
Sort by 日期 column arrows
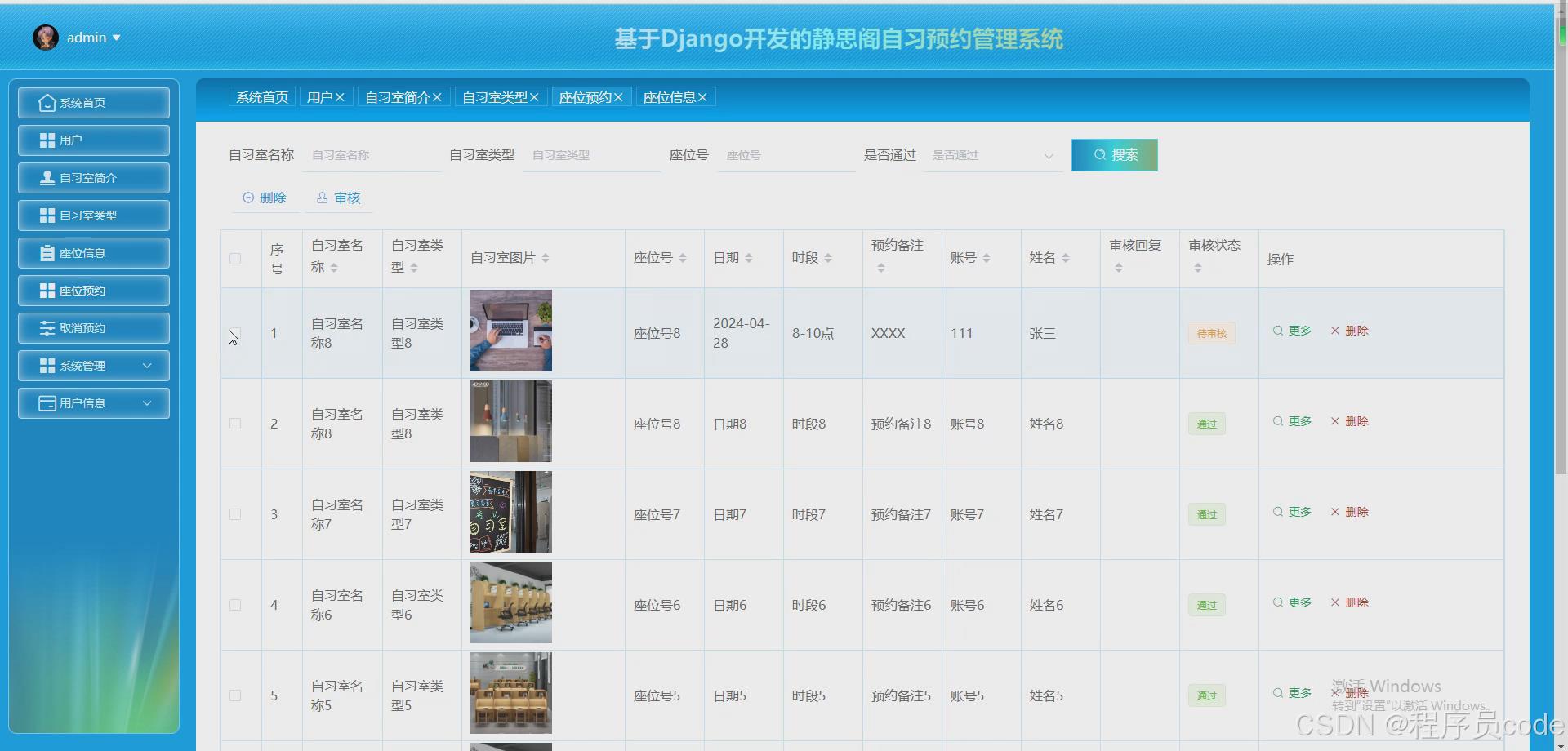click(749, 258)
